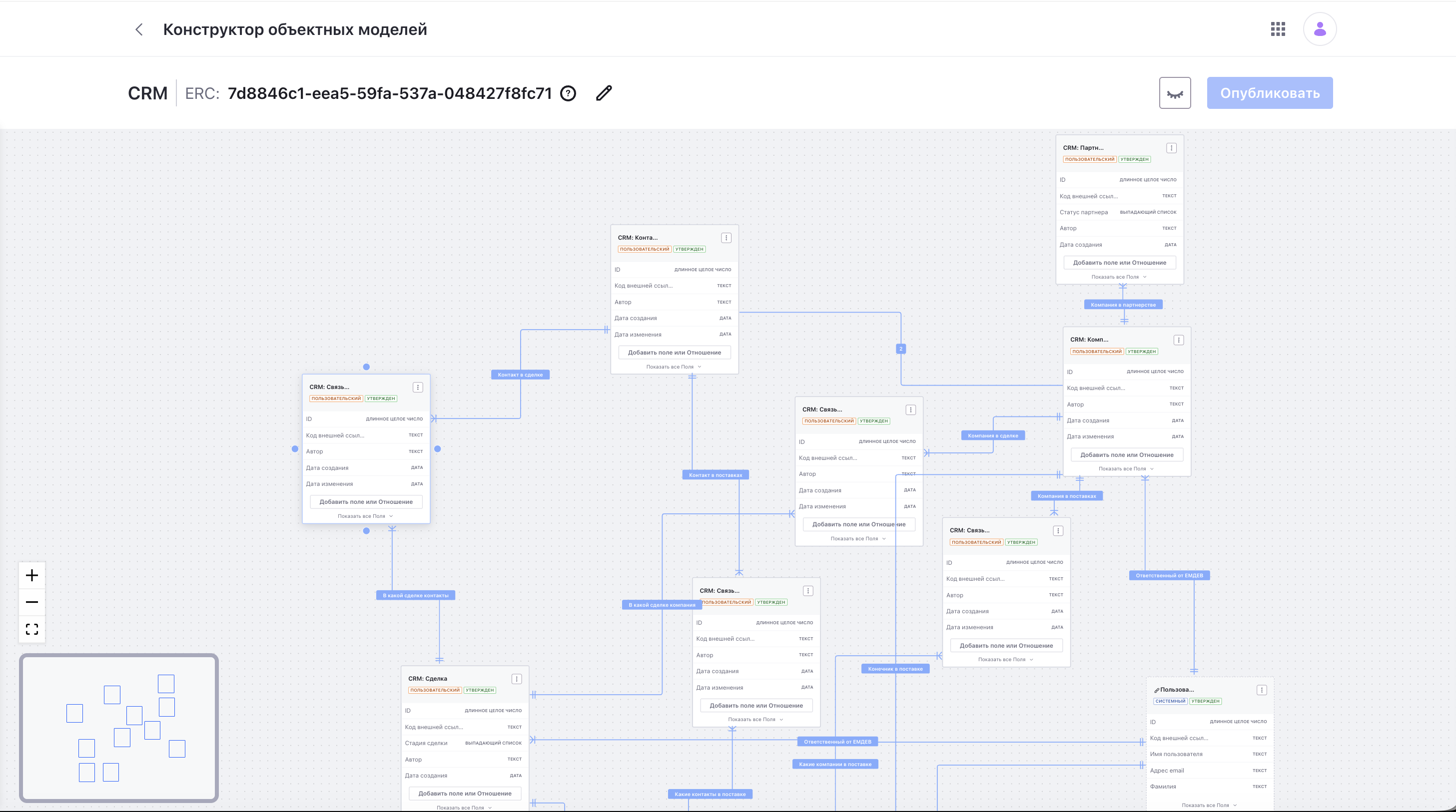
Task: Click the three-dot icon on the CRM: Комп card
Action: pos(1179,340)
